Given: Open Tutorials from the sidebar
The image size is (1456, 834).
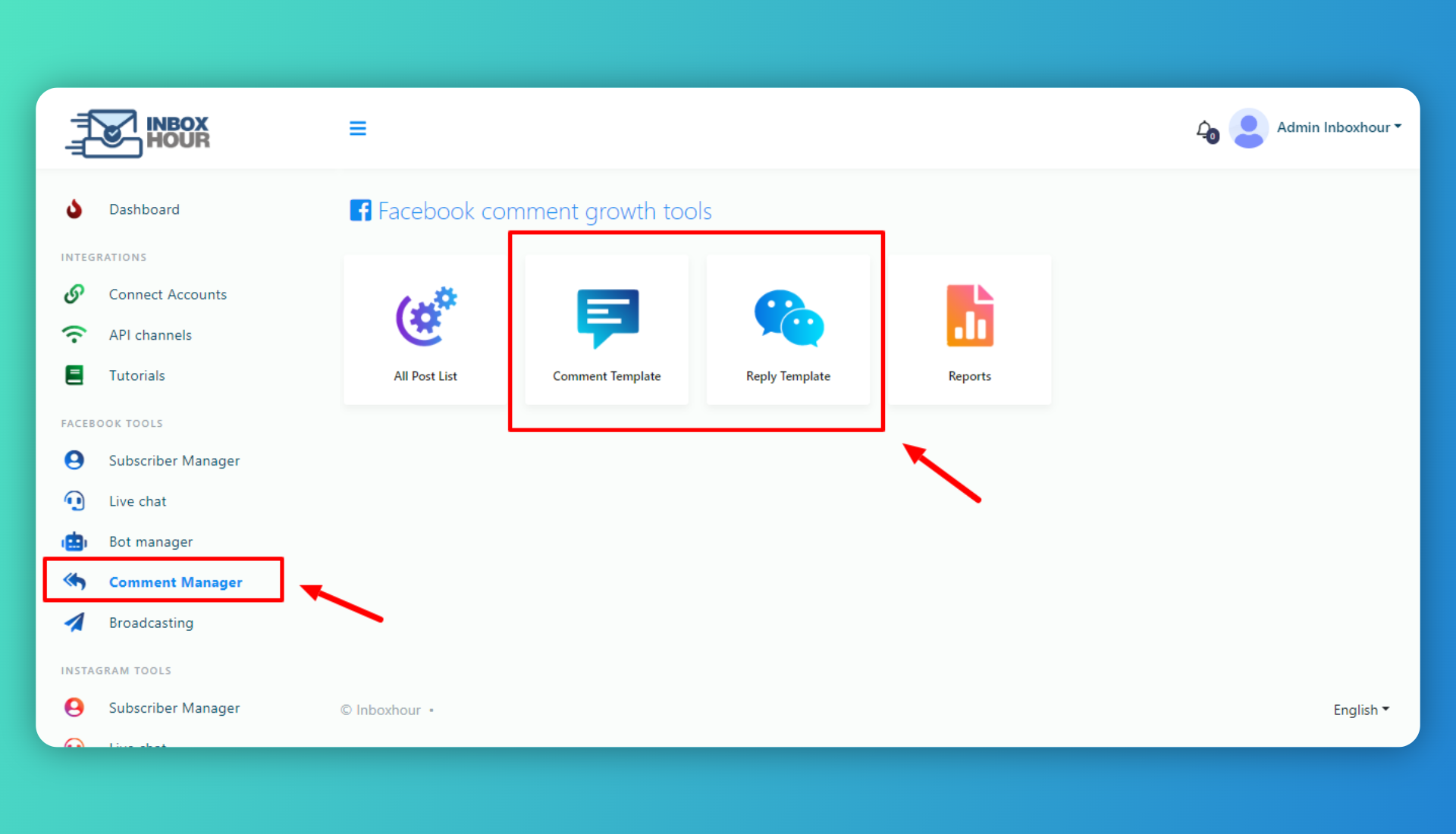Looking at the screenshot, I should point(136,375).
